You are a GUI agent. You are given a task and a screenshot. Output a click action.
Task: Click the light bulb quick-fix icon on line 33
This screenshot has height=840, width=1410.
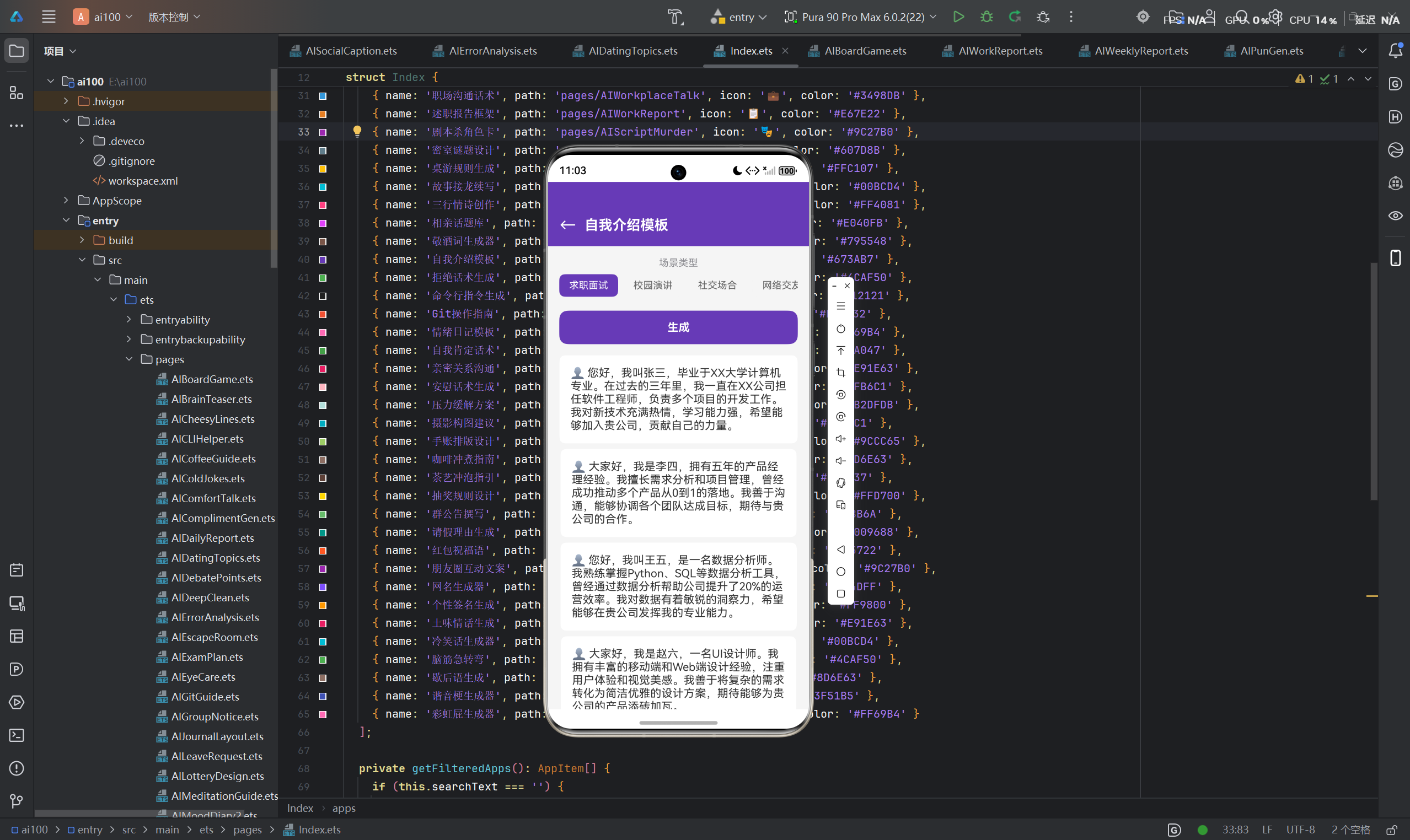357,131
